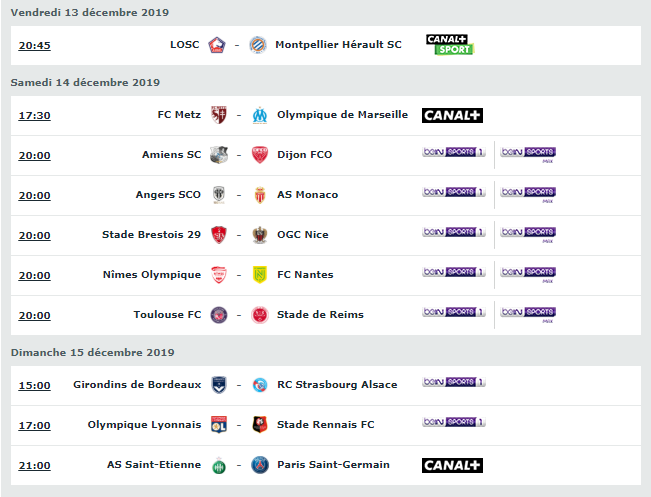The image size is (651, 497).
Task: Click the FC Metz club crest
Action: pyautogui.click(x=219, y=115)
